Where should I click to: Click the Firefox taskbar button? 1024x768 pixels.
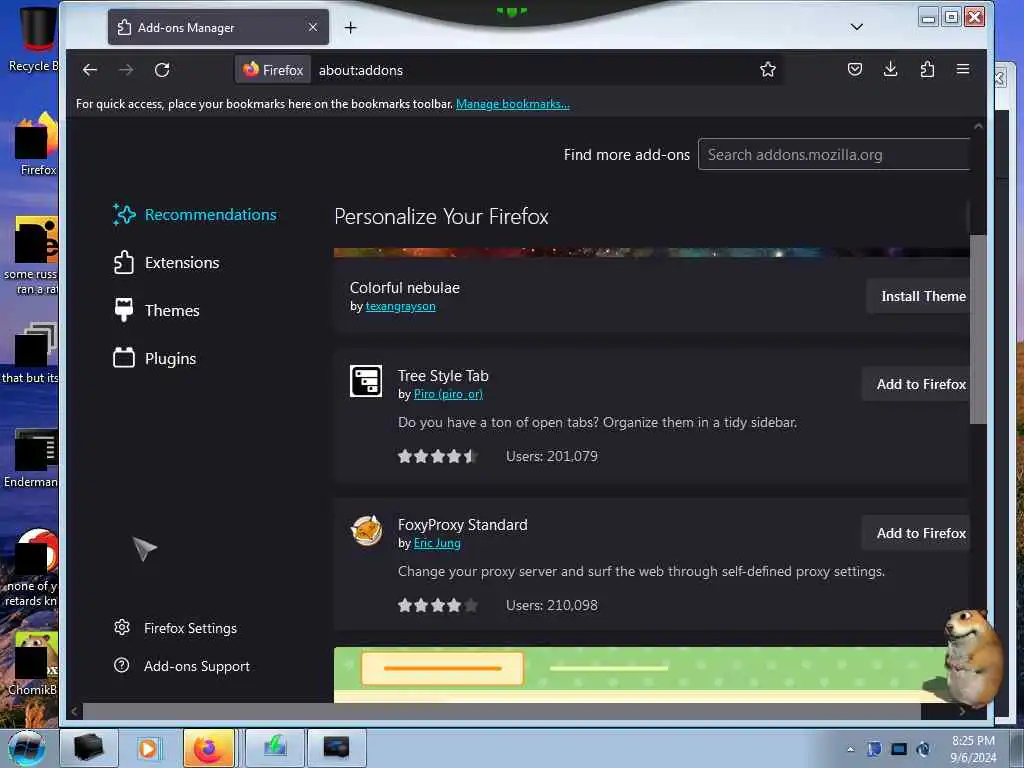208,748
